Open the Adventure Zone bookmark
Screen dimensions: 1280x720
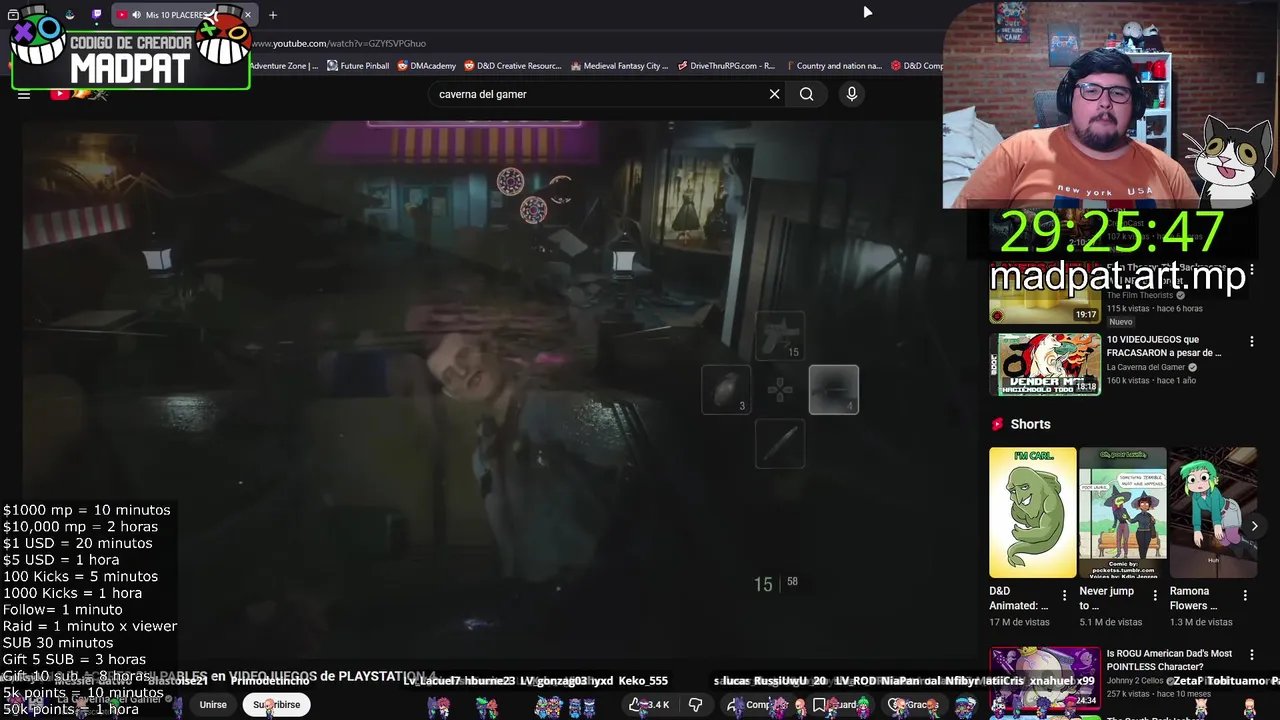click(284, 66)
